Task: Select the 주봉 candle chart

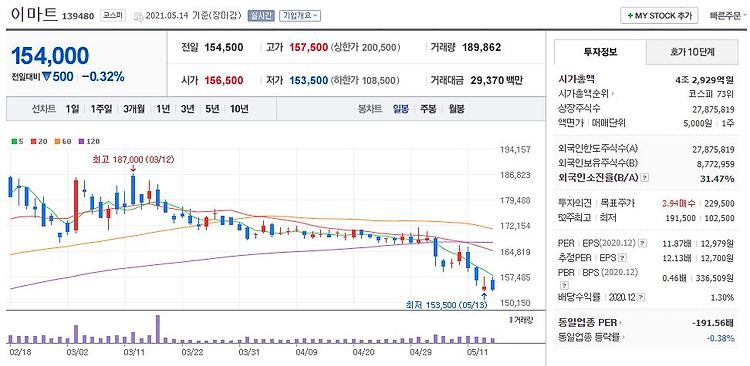Action: (x=428, y=109)
